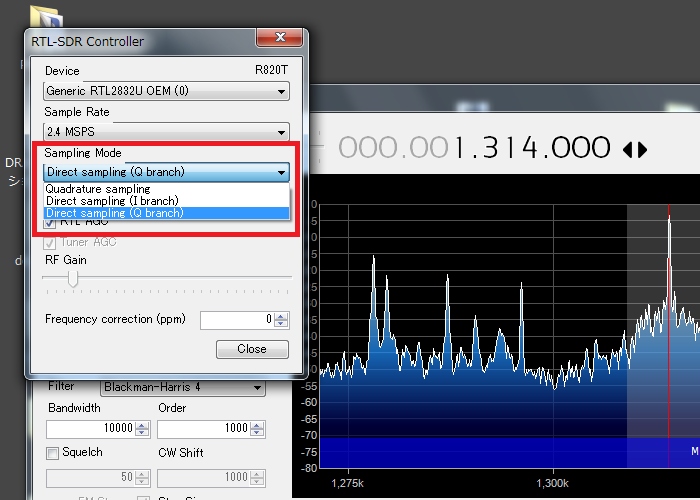This screenshot has height=500, width=700.
Task: Click the RF Gain slider handle
Action: pyautogui.click(x=73, y=280)
